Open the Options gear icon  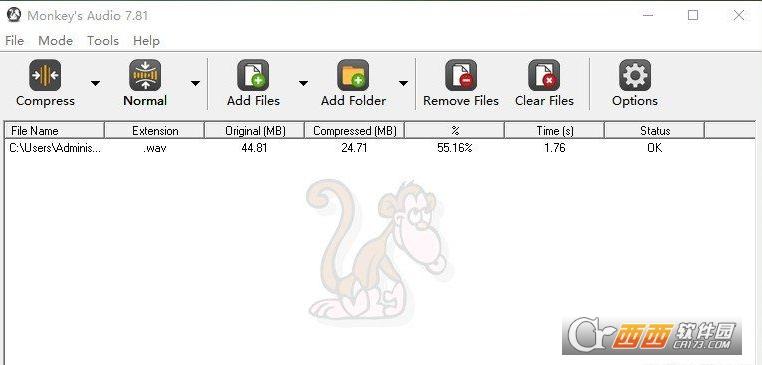pyautogui.click(x=635, y=75)
